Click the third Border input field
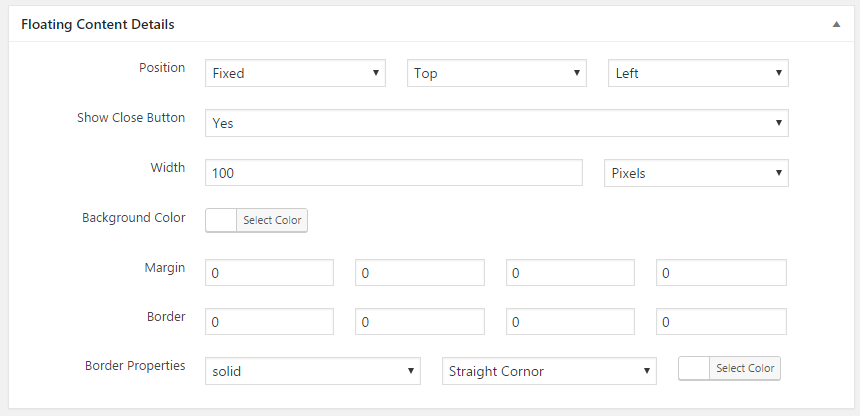860x416 pixels. click(570, 322)
